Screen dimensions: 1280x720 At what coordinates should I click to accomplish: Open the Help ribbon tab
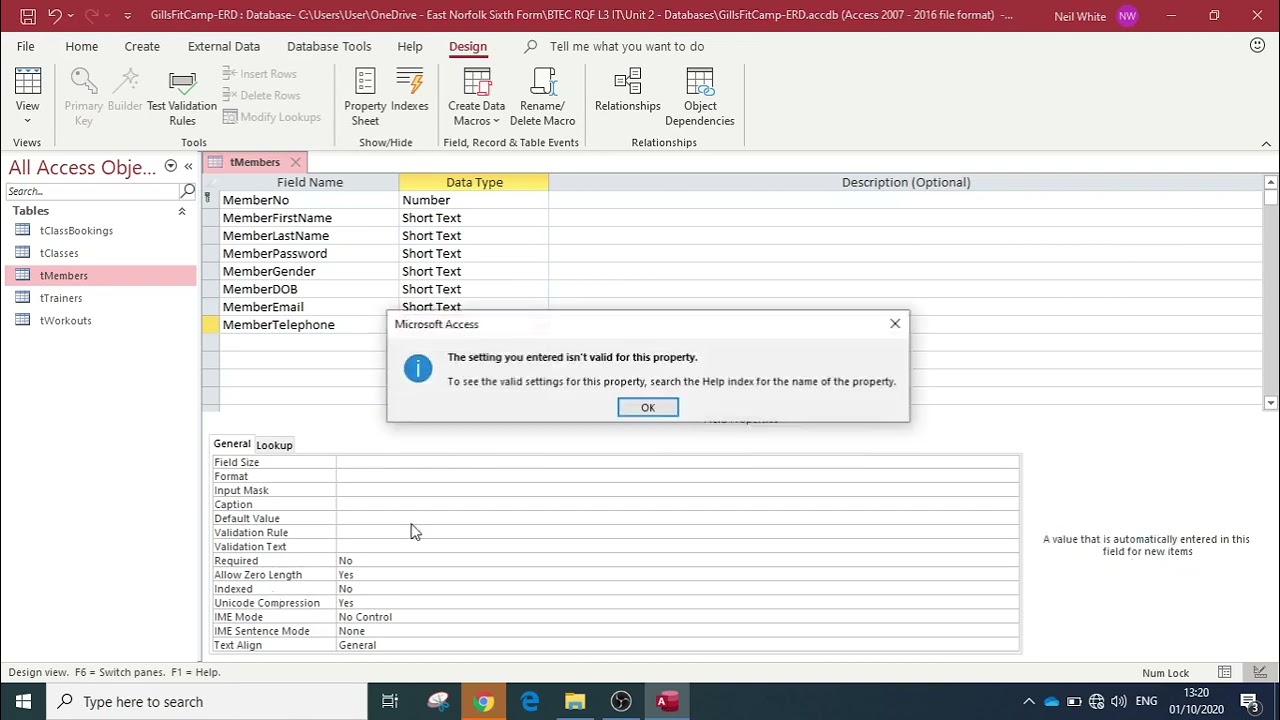click(410, 46)
